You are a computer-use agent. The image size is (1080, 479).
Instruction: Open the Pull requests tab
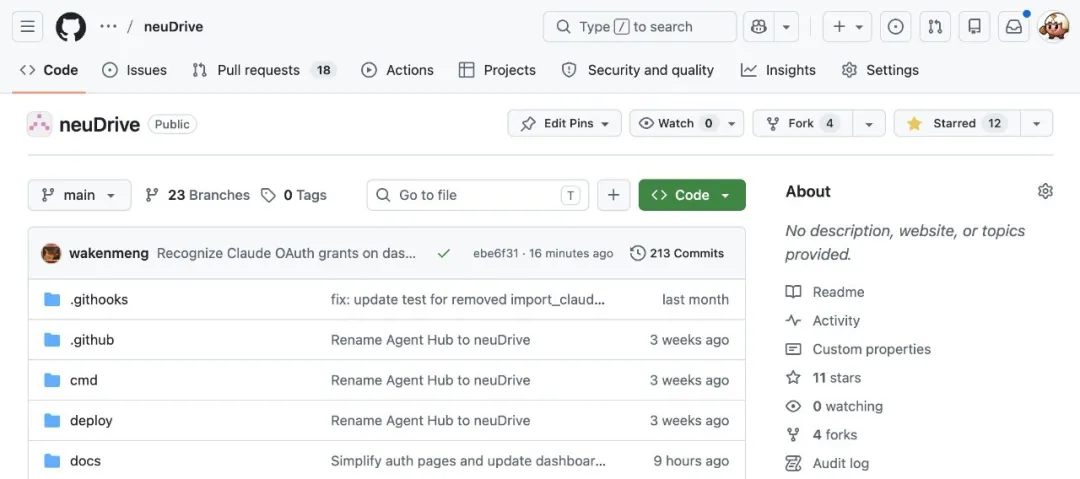[264, 70]
